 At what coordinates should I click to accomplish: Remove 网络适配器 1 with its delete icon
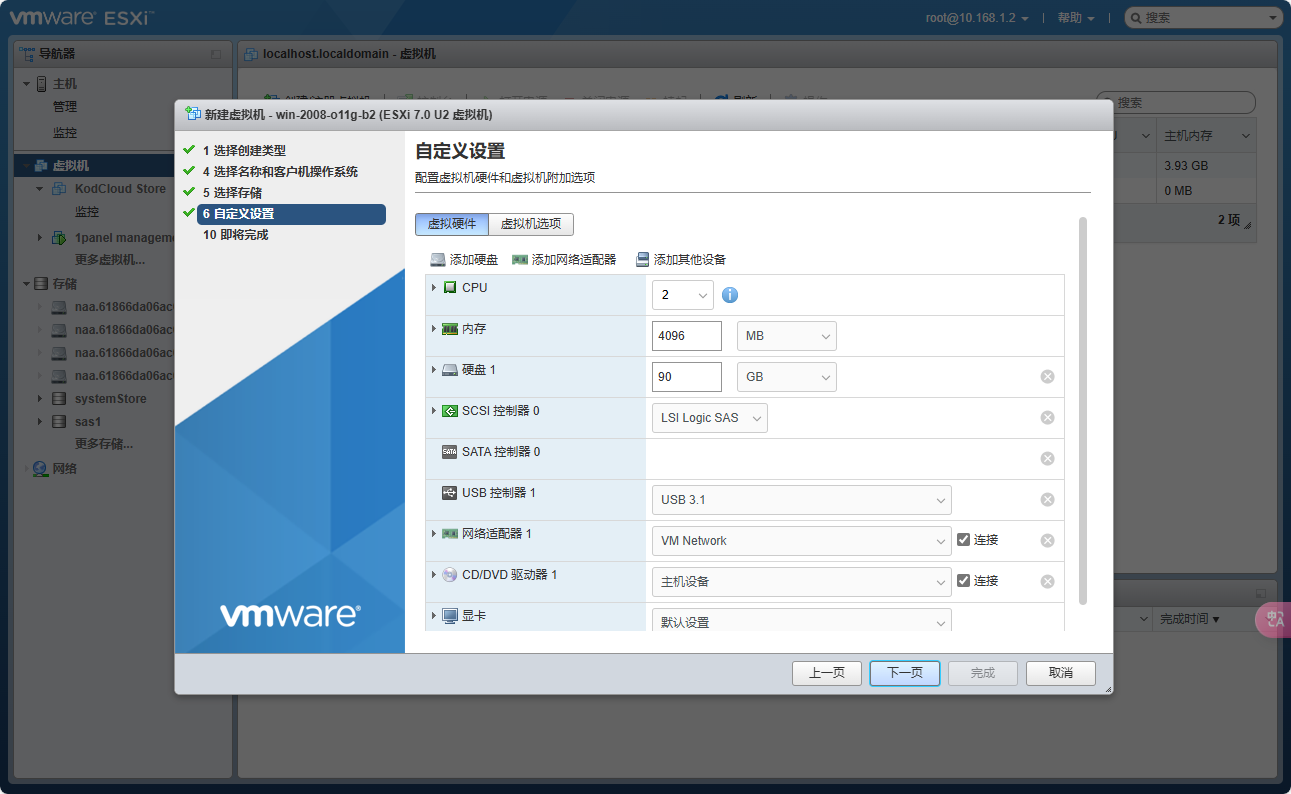click(x=1047, y=541)
